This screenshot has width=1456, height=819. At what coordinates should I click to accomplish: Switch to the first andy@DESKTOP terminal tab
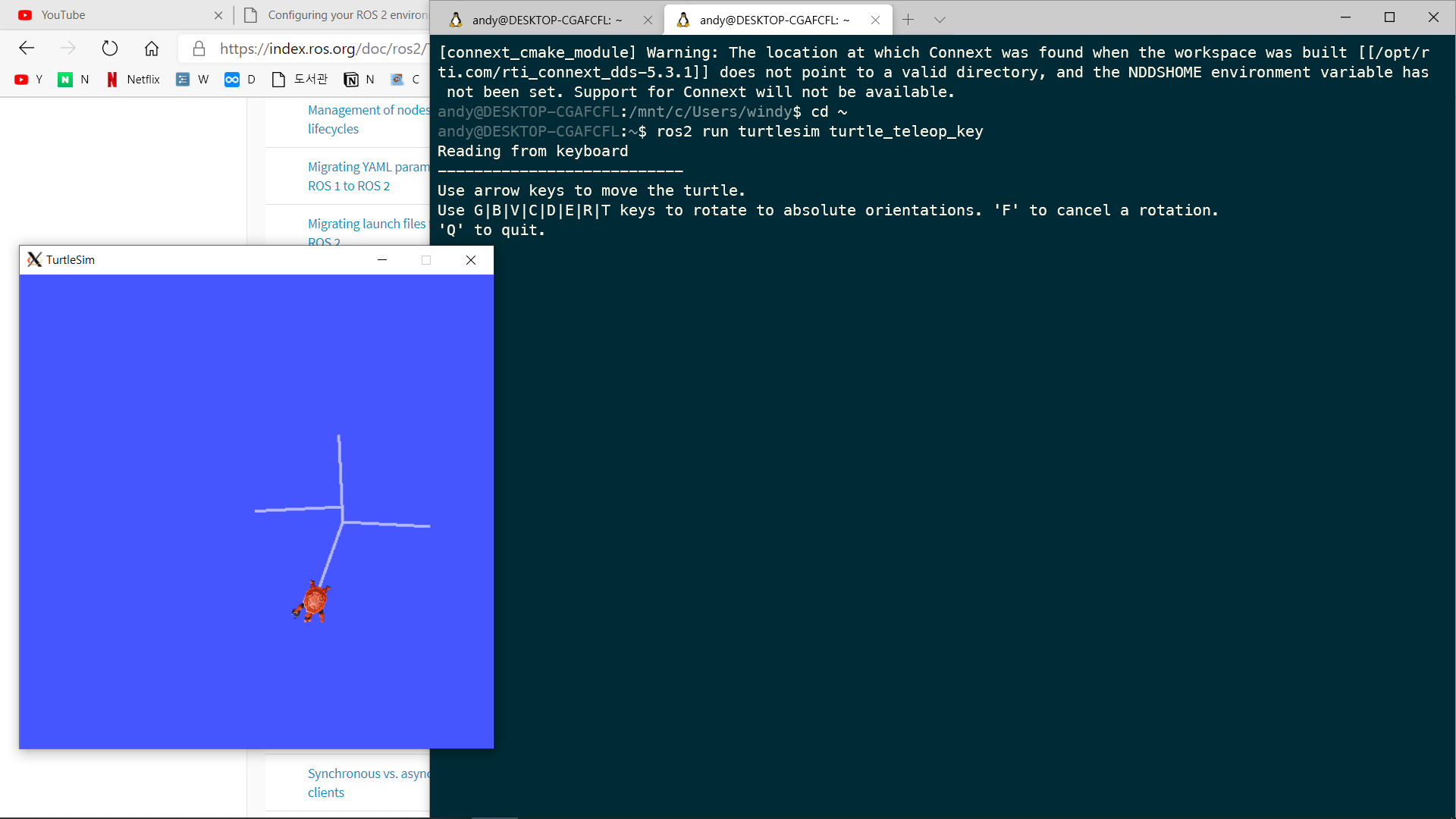coord(546,20)
